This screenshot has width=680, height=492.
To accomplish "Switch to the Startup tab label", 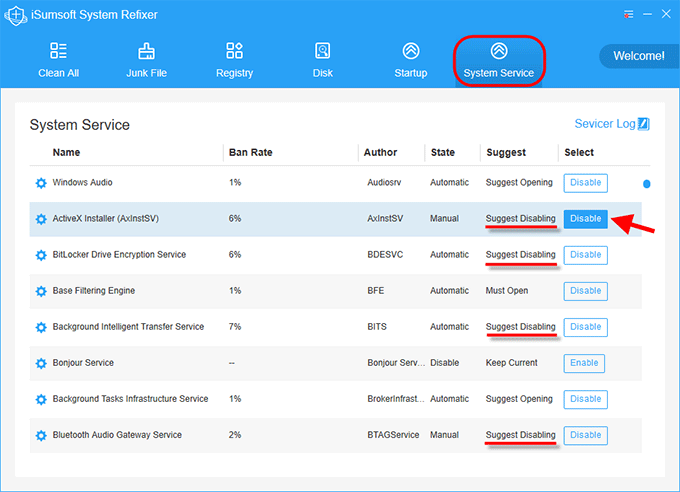I will coord(411,73).
